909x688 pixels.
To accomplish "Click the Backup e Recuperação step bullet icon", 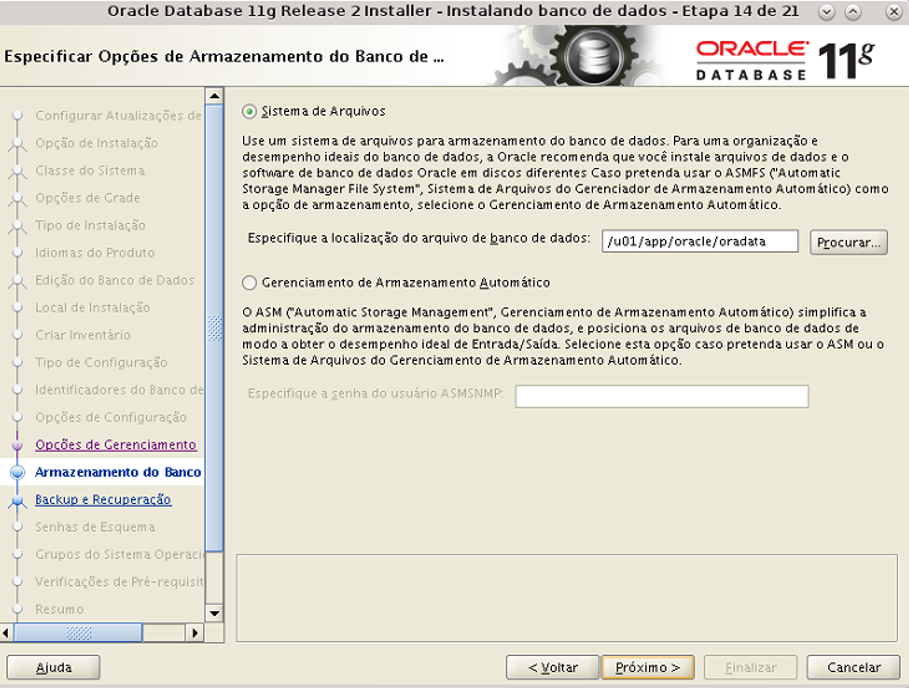I will [x=17, y=500].
